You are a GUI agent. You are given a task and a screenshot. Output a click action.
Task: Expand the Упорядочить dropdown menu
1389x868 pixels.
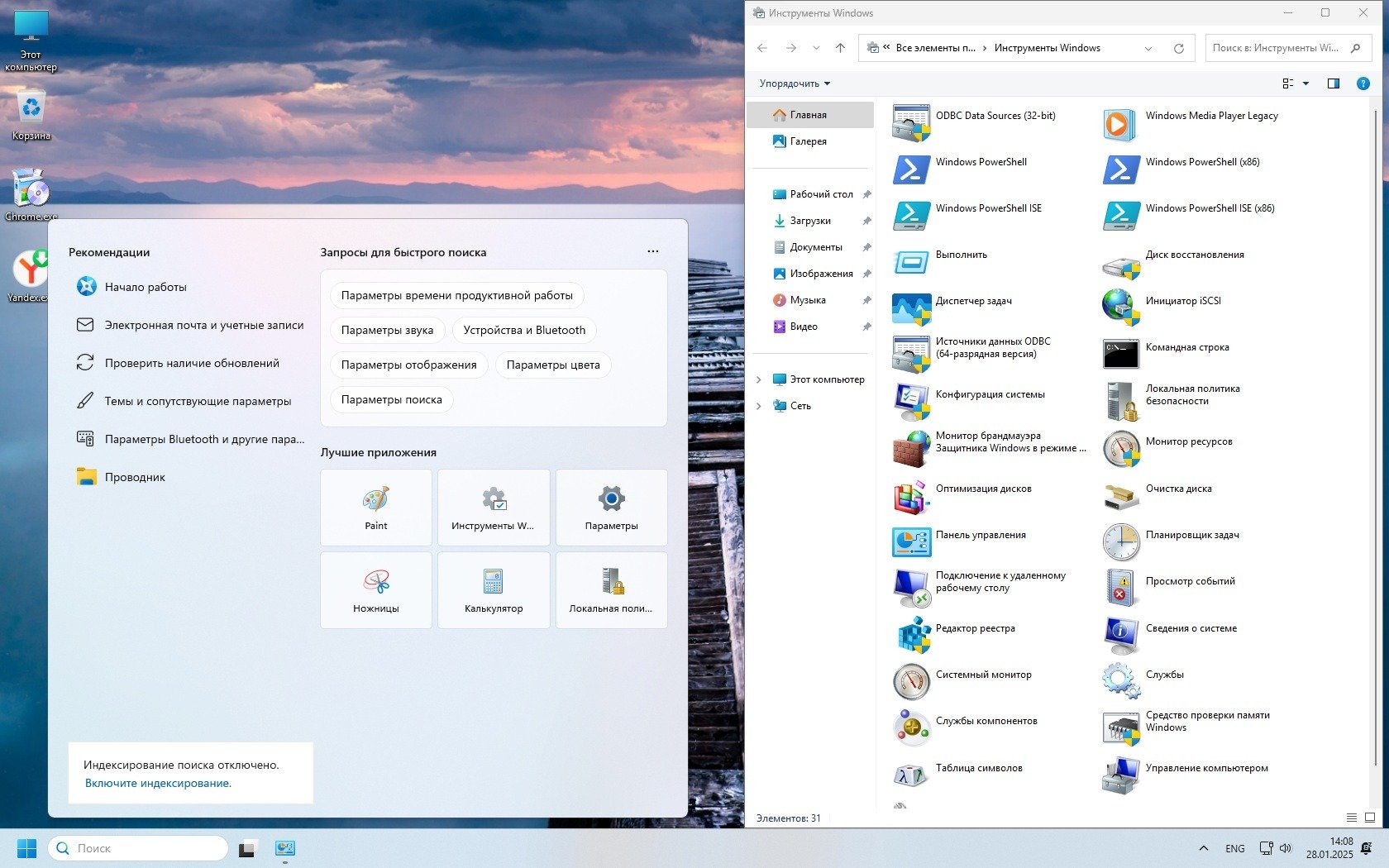[x=795, y=83]
